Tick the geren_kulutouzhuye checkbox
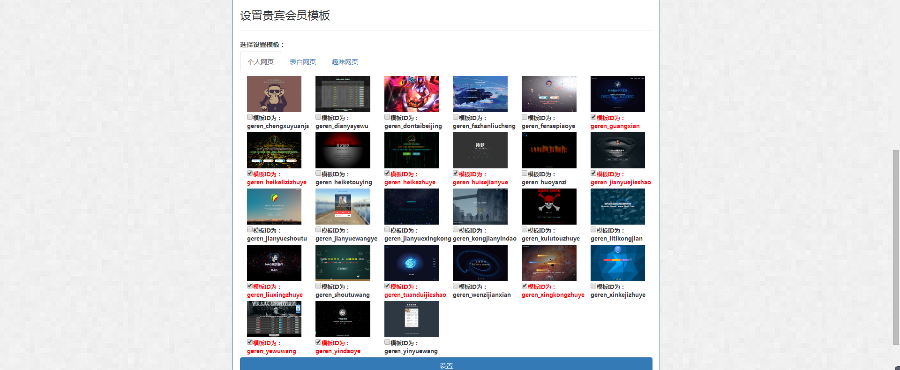This screenshot has width=900, height=370. pyautogui.click(x=525, y=229)
